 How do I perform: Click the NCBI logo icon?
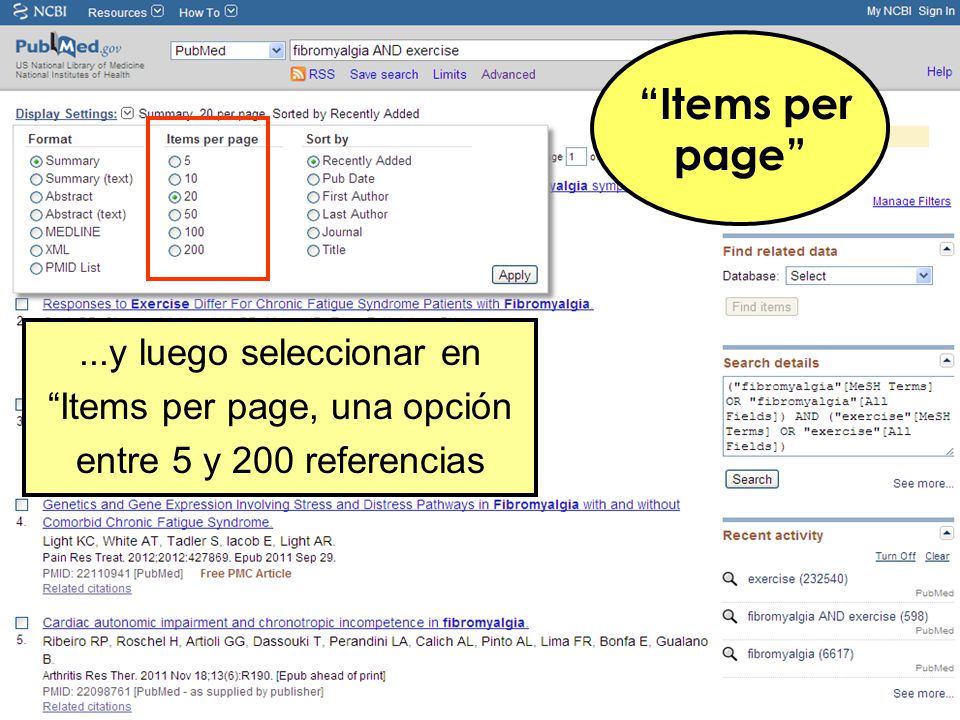(21, 12)
